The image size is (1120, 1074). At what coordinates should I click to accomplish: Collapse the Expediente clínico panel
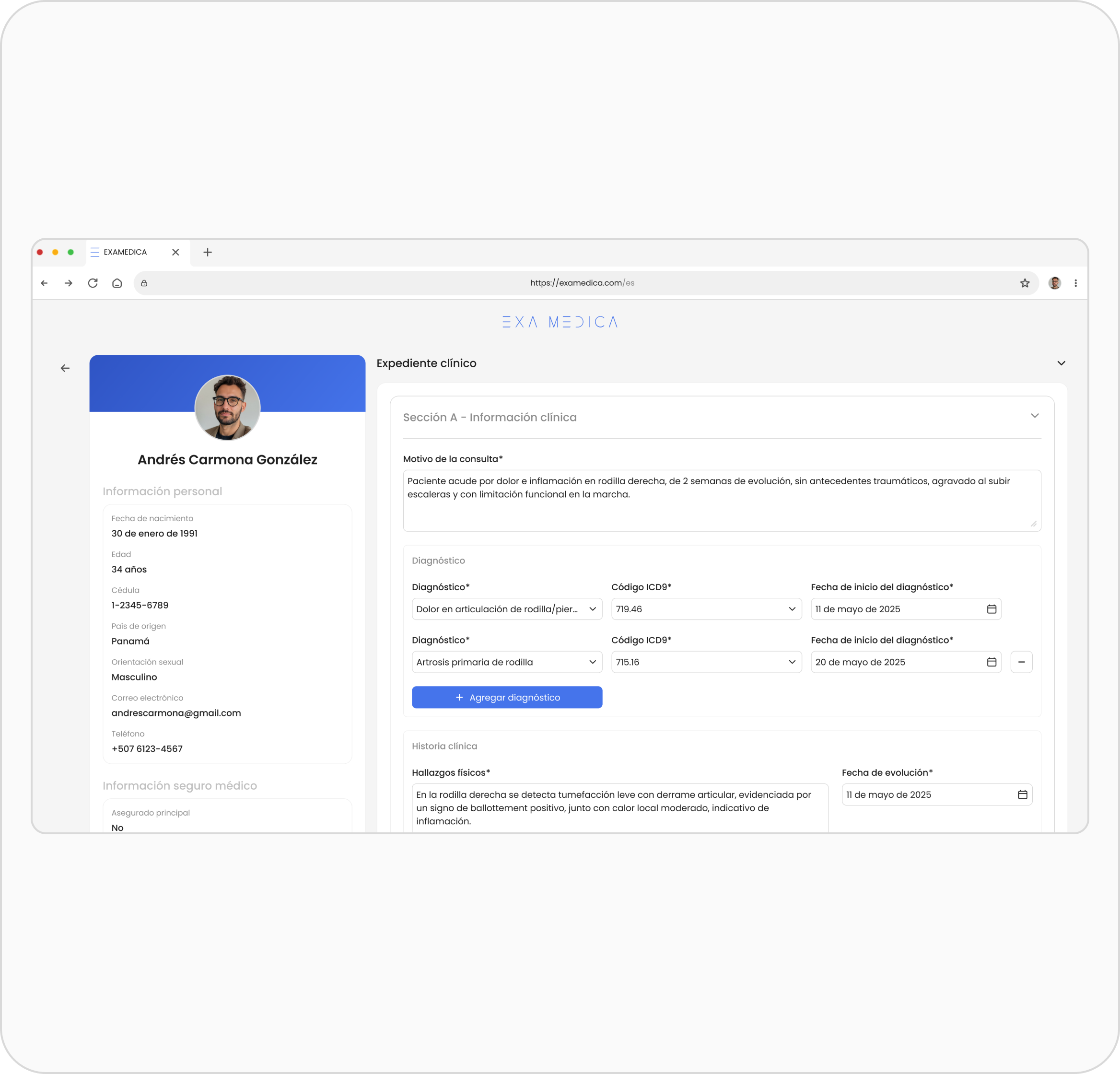[x=1061, y=363]
